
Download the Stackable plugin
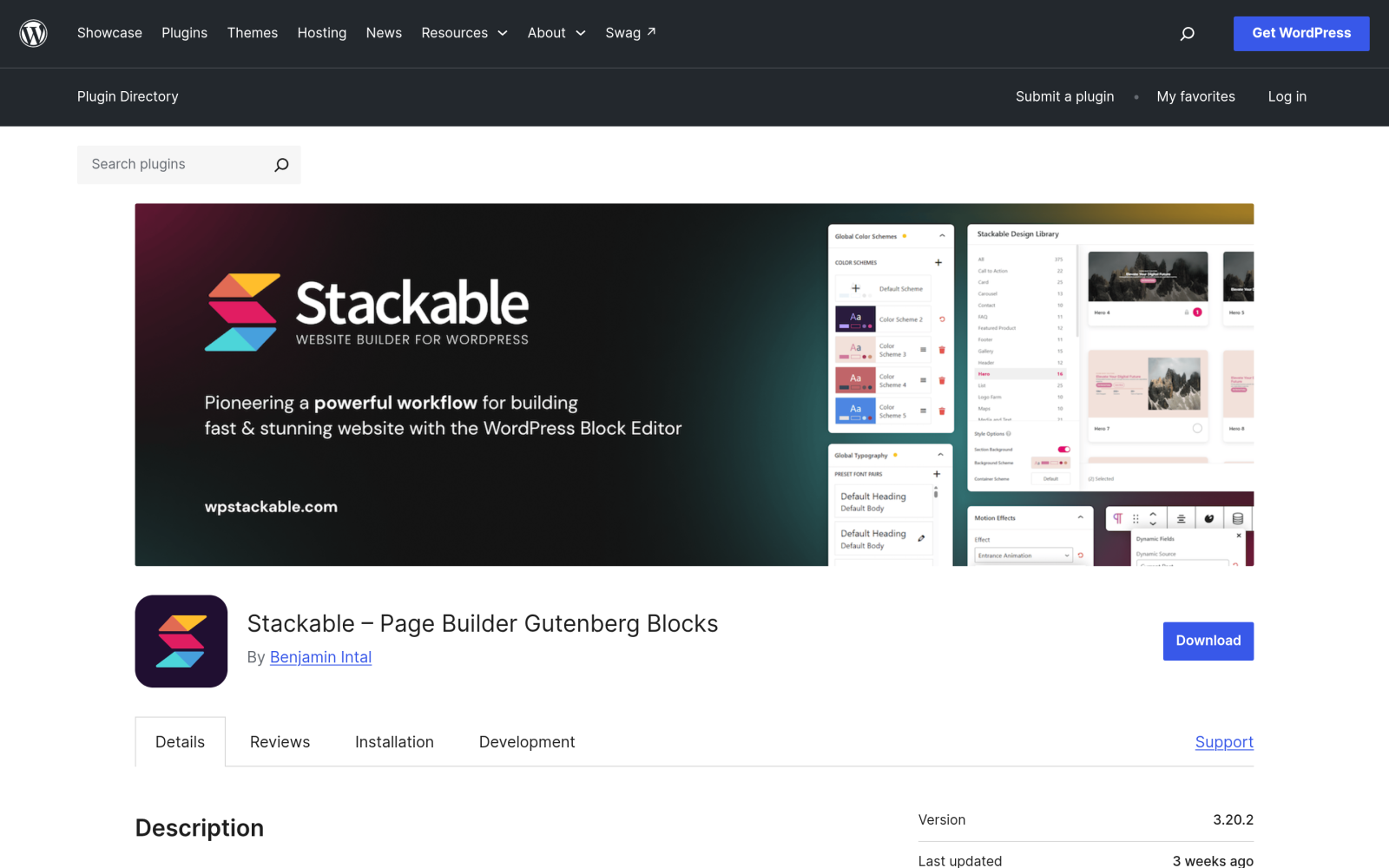point(1208,641)
